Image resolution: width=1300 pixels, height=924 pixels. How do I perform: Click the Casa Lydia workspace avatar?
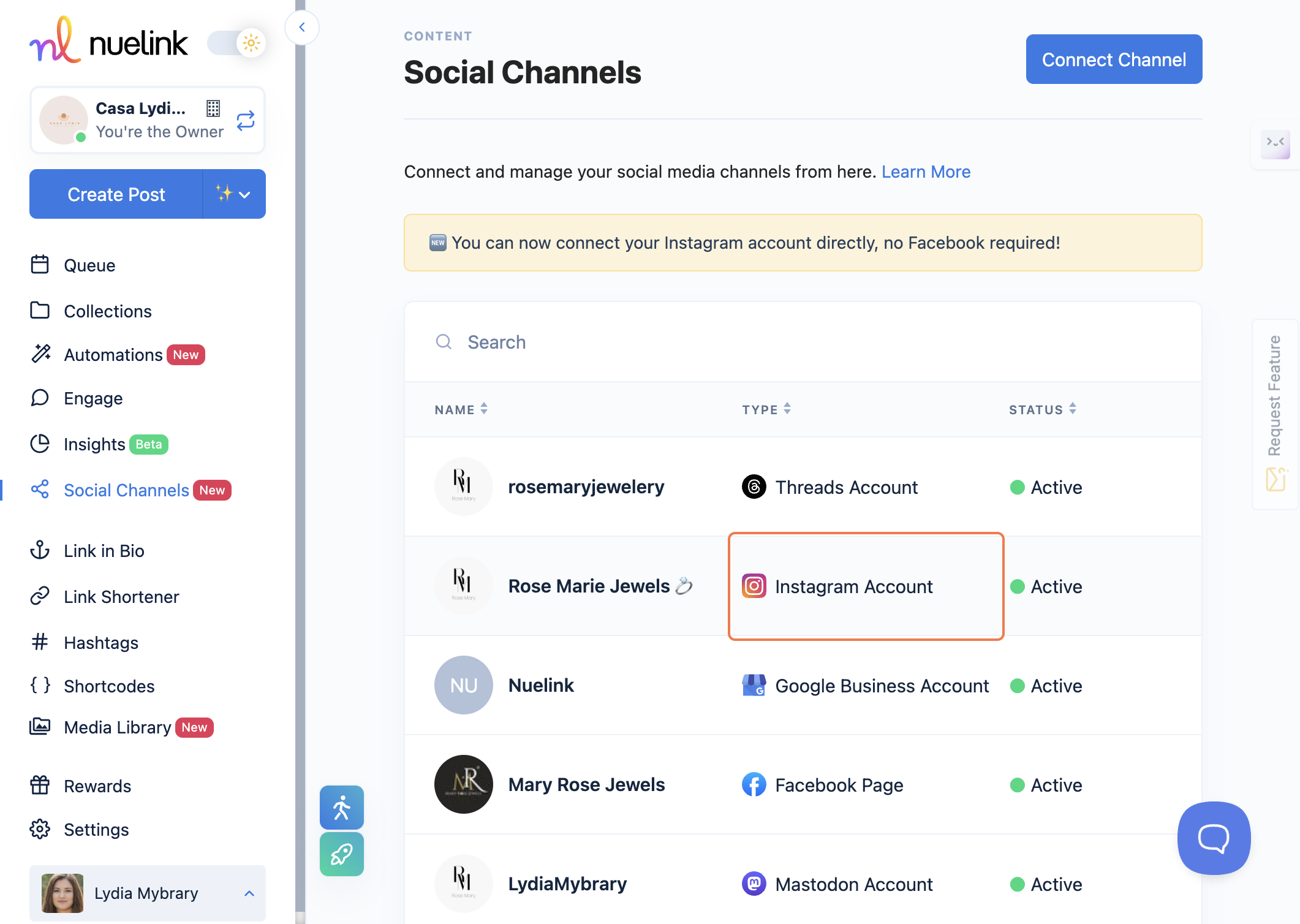[x=64, y=120]
